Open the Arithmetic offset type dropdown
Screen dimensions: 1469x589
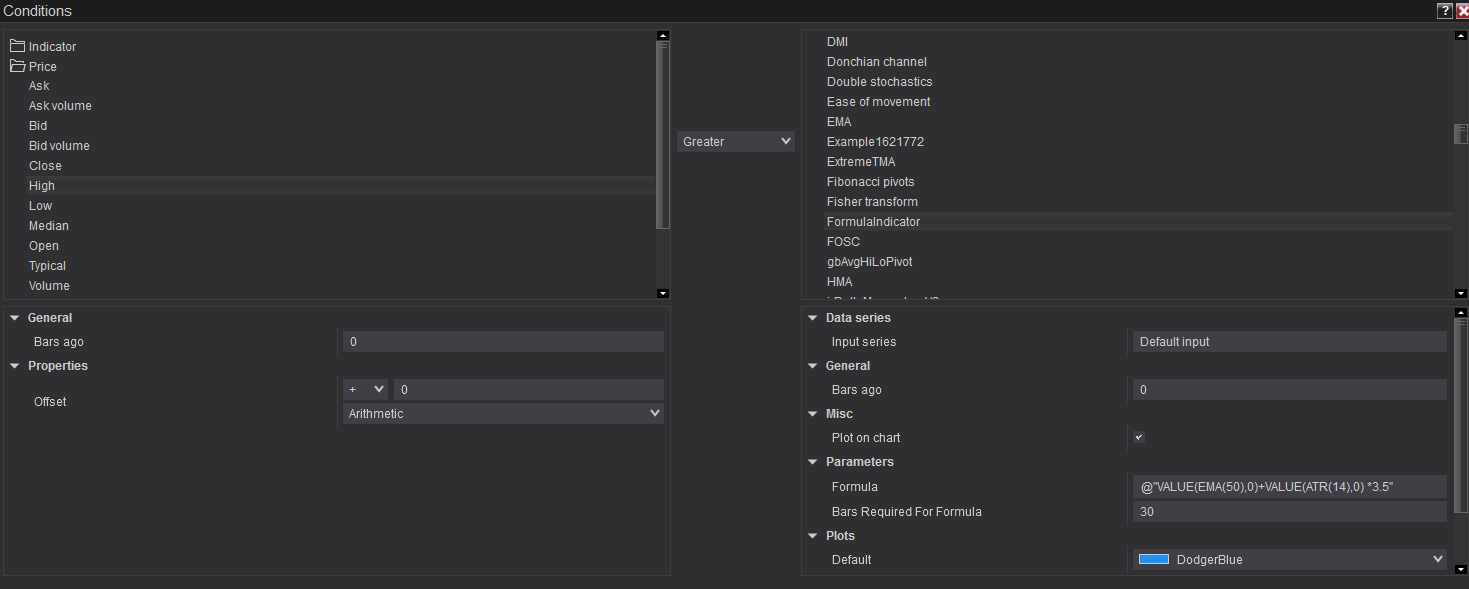503,413
